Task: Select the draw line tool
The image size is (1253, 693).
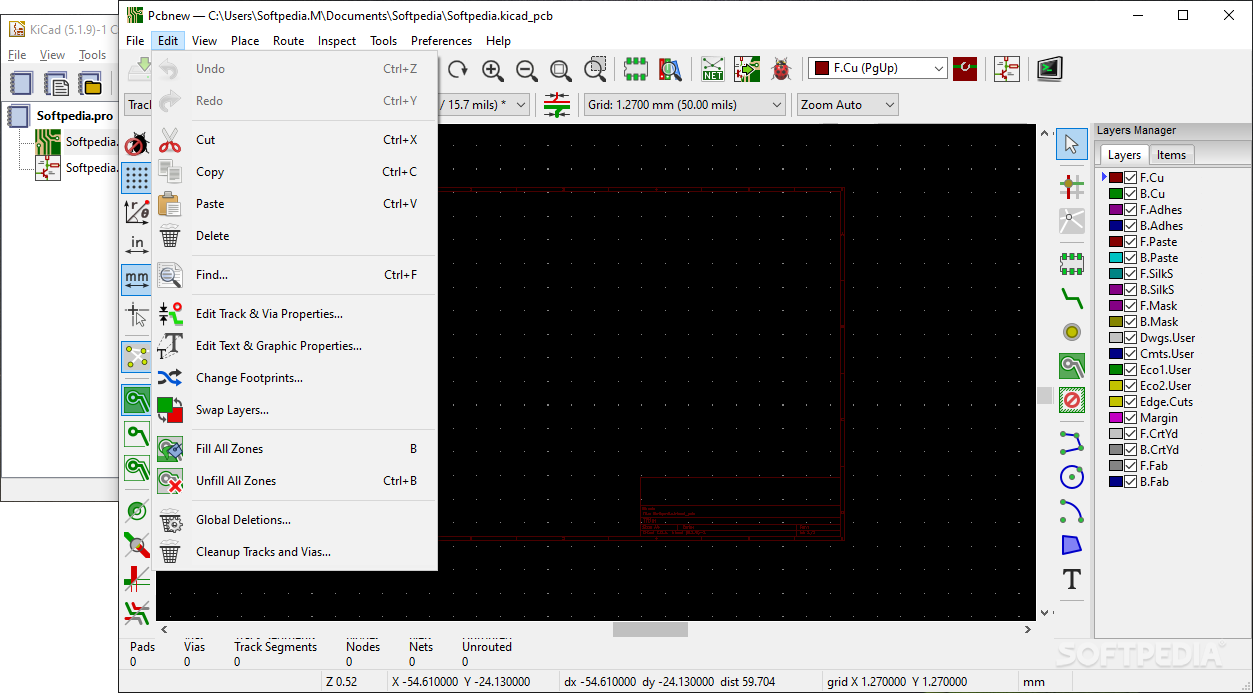Action: click(x=1072, y=443)
